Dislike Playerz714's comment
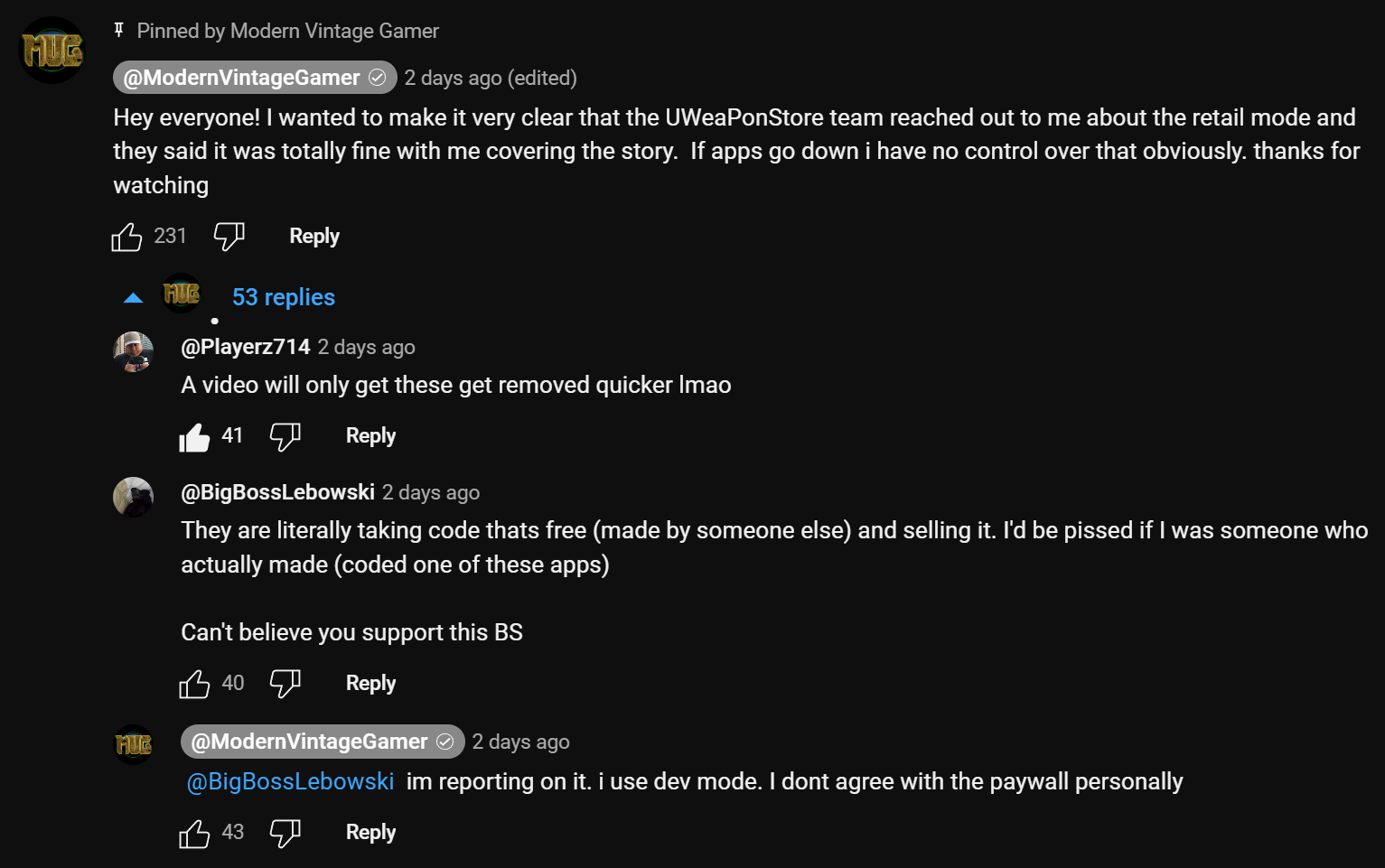The width and height of the screenshot is (1385, 868). [x=285, y=436]
